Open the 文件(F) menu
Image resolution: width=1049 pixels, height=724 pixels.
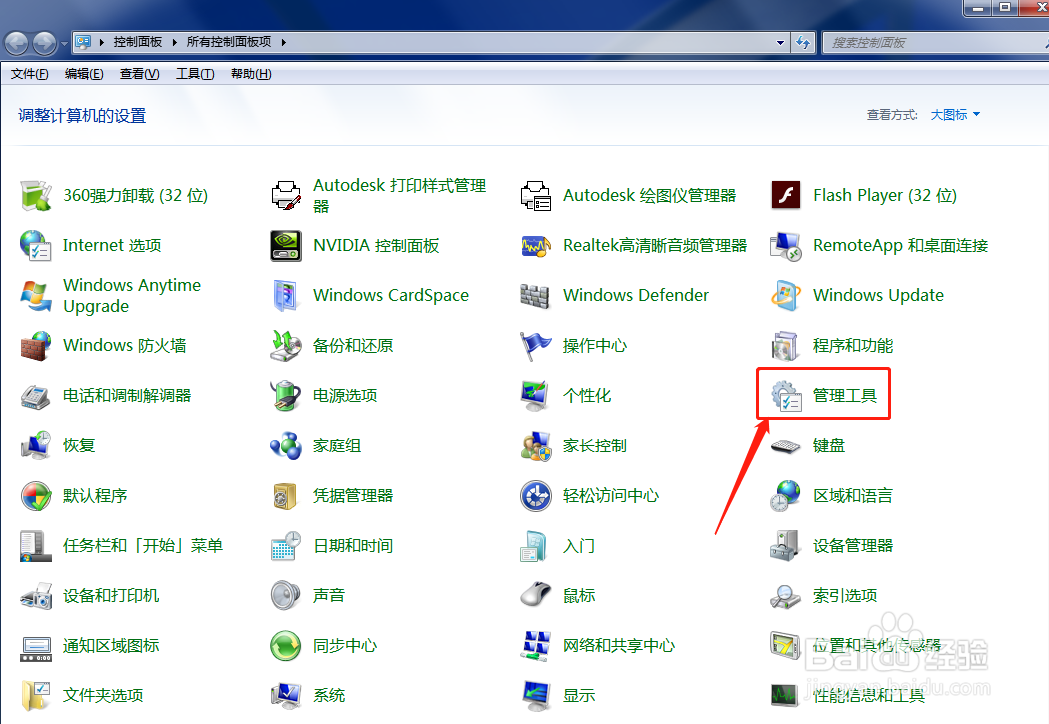point(29,74)
